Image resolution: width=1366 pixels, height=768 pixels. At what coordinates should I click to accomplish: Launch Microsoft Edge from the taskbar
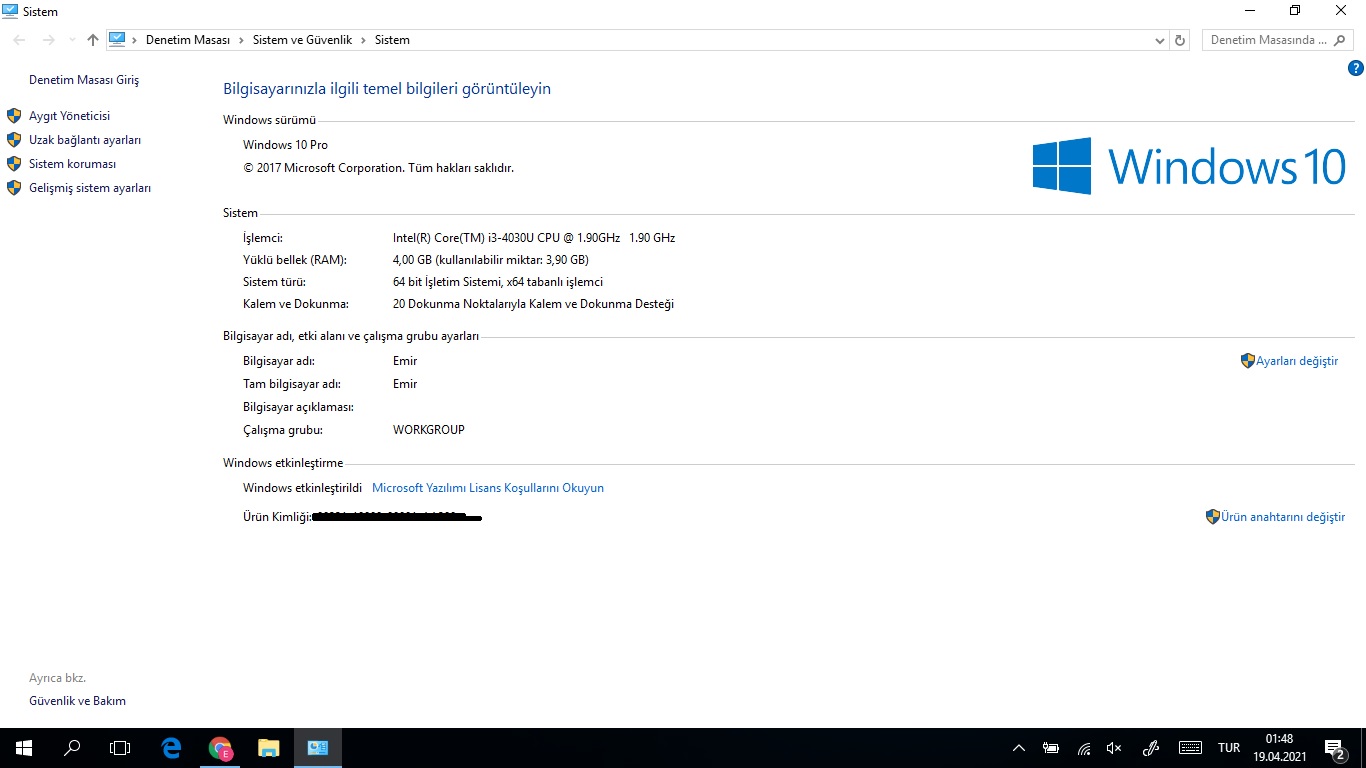171,748
